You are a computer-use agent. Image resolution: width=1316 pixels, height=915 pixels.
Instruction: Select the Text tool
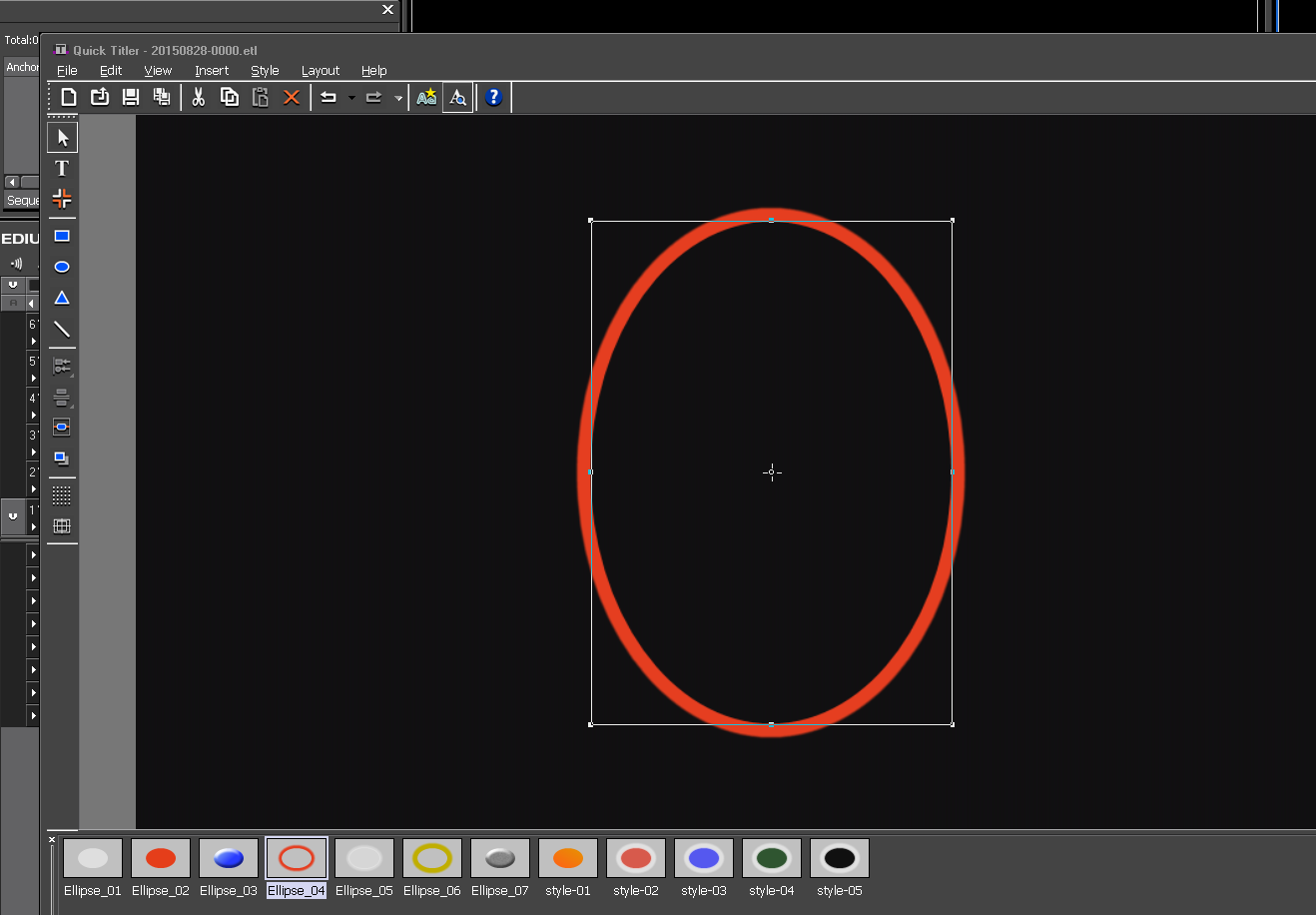point(62,168)
